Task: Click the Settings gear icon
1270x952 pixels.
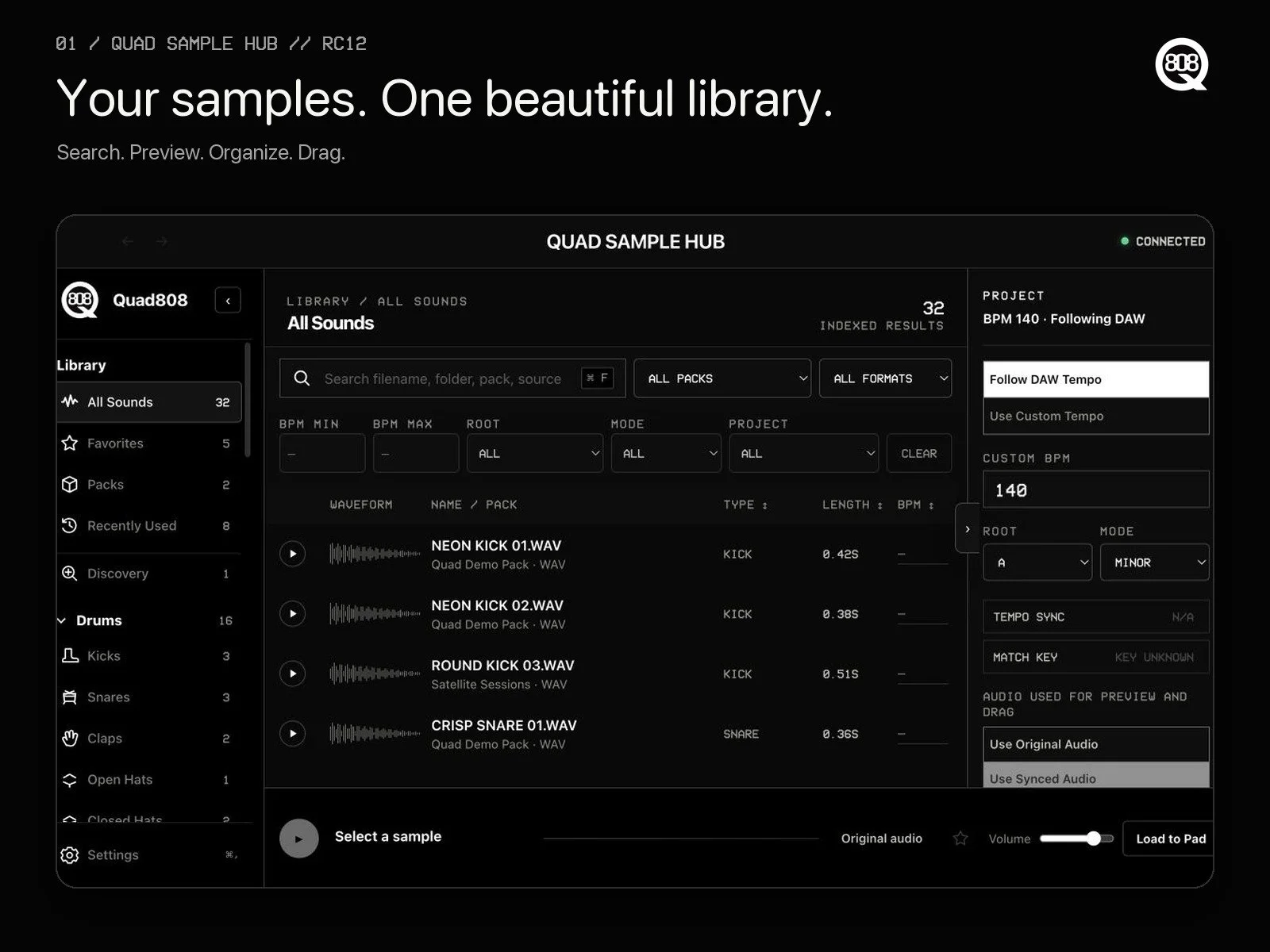Action: [x=70, y=854]
